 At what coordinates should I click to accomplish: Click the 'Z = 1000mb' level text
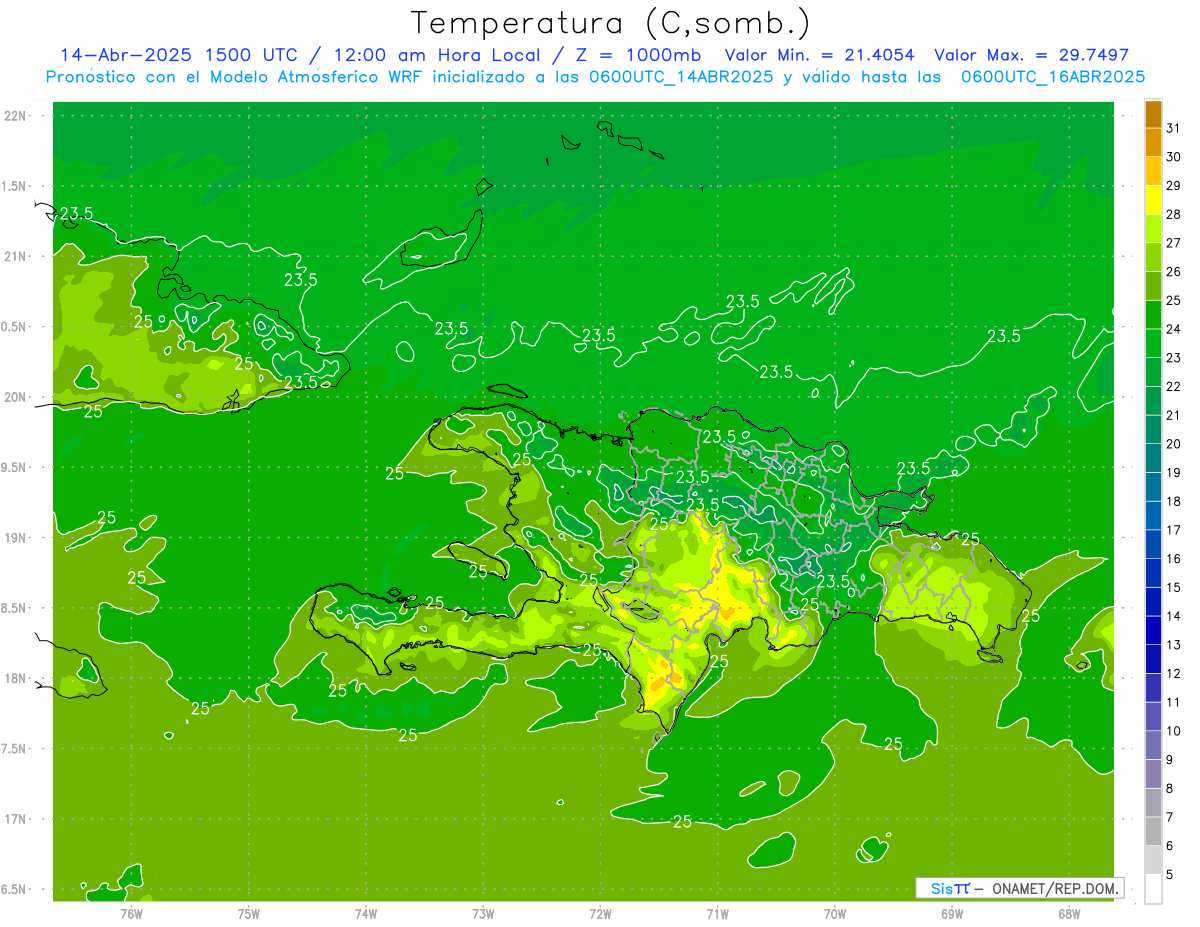637,55
